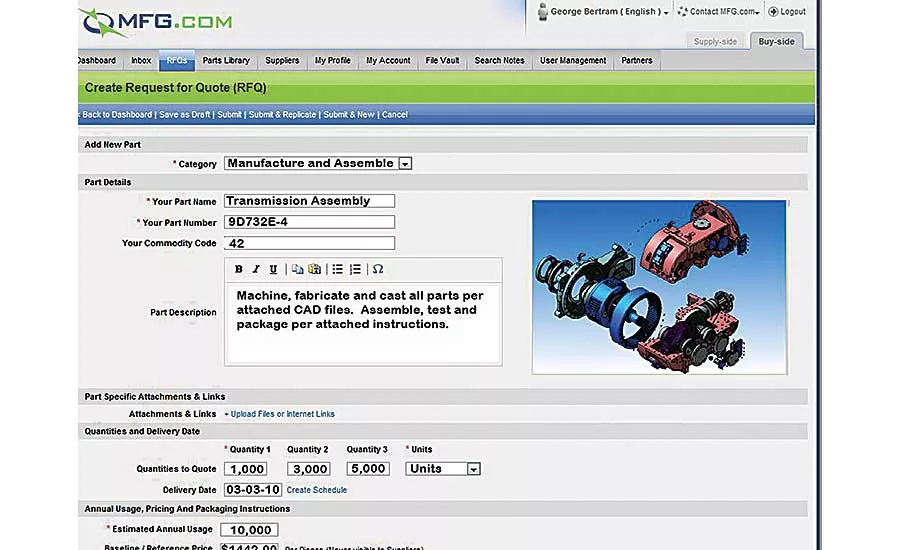The width and height of the screenshot is (900, 550).
Task: Open the Parts Library tab
Action: point(226,60)
